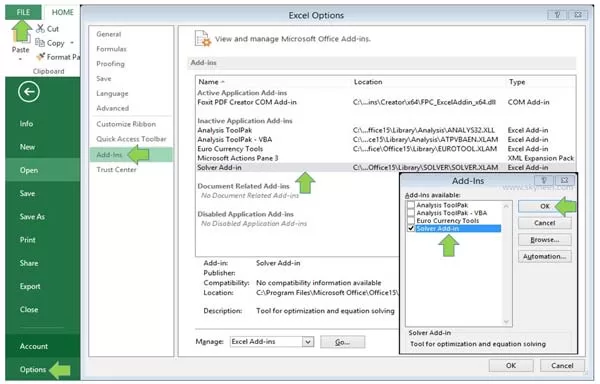
Task: Click the Location column header
Action: 429,82
